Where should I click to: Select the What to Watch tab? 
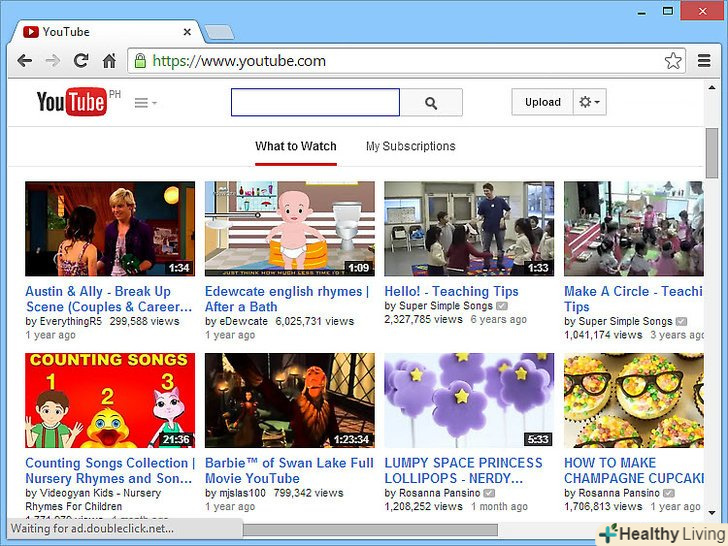tap(295, 146)
